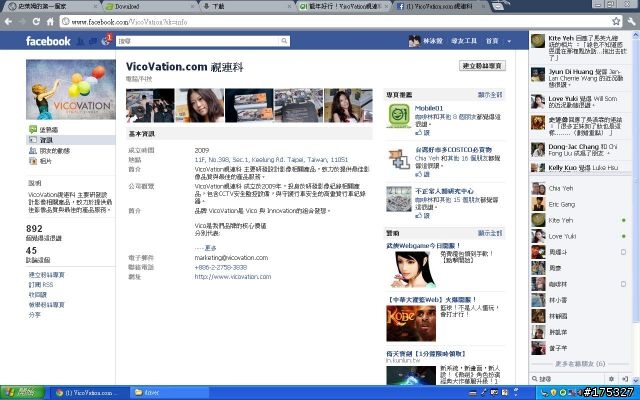Focus the Facebook search input field
640x400 pixels.
pos(198,41)
